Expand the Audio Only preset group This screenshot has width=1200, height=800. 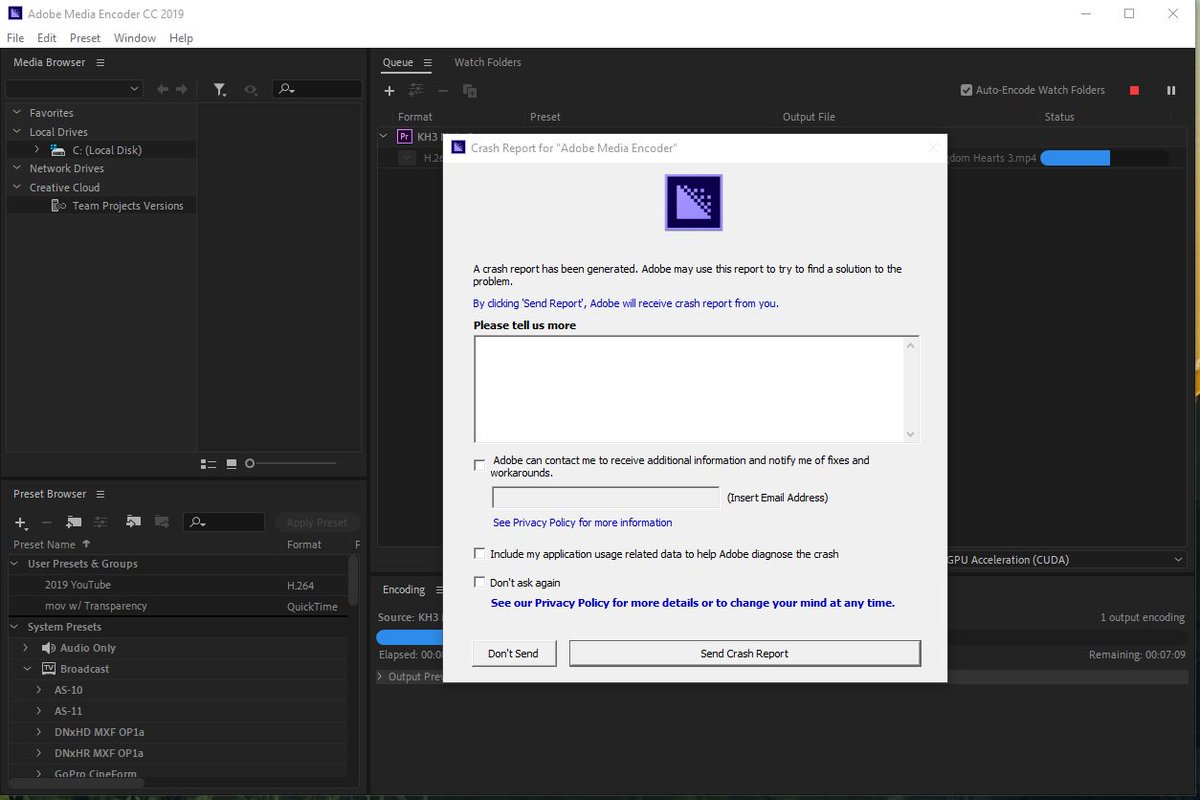[x=26, y=648]
